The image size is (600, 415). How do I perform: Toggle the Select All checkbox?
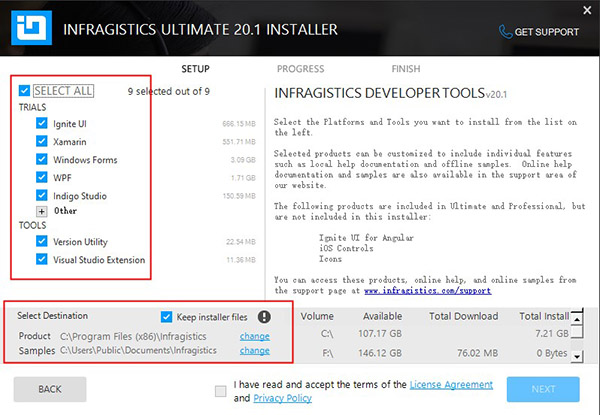24,91
